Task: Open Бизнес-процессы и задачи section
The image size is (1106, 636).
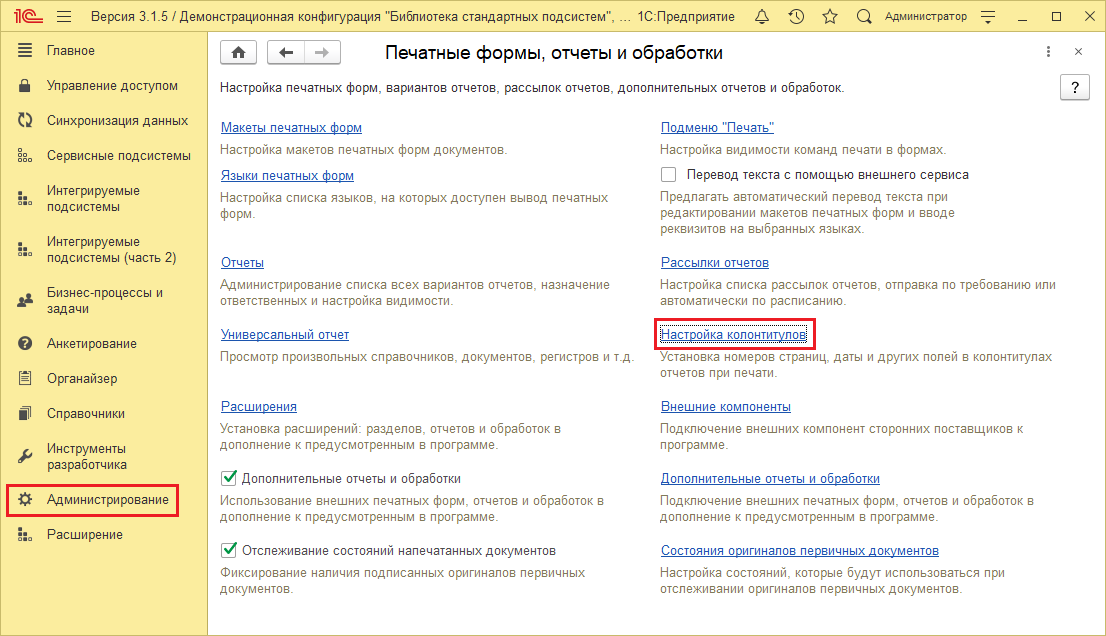Action: point(104,300)
